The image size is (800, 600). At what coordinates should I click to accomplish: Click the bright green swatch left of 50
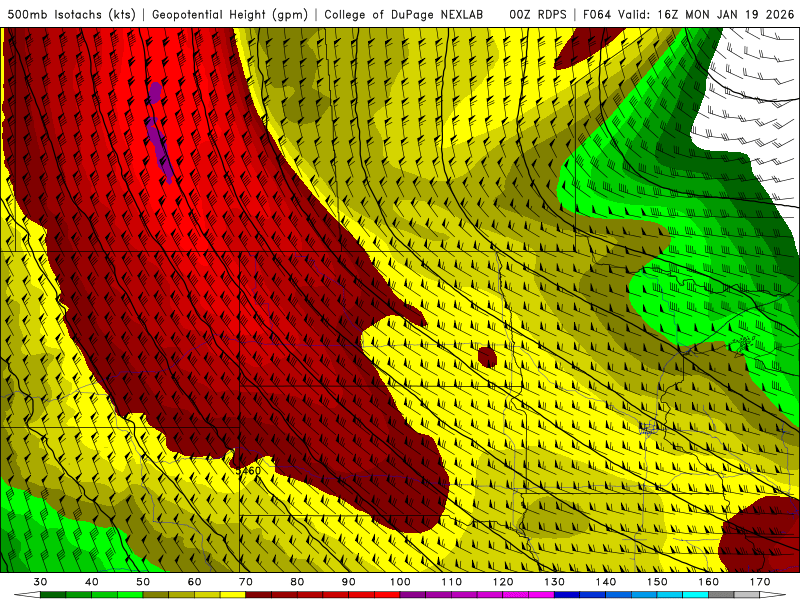[x=130, y=595]
